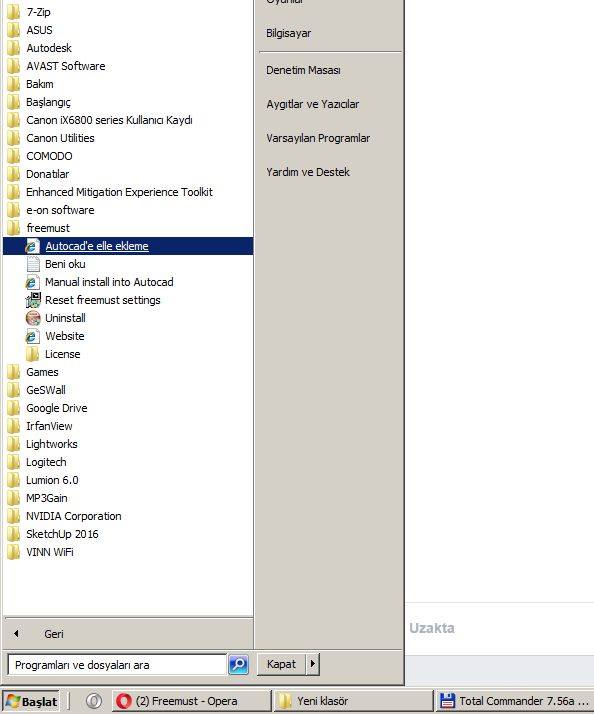594x714 pixels.
Task: Expand the GeSWall folder
Action: coord(46,390)
